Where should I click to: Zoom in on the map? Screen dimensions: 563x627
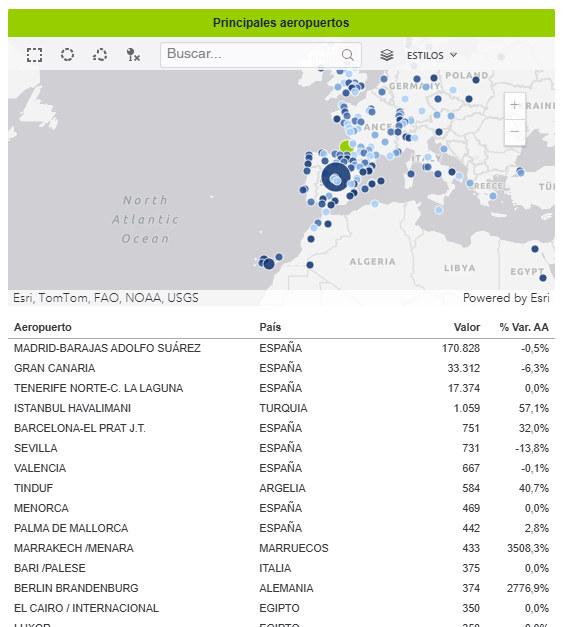(515, 106)
